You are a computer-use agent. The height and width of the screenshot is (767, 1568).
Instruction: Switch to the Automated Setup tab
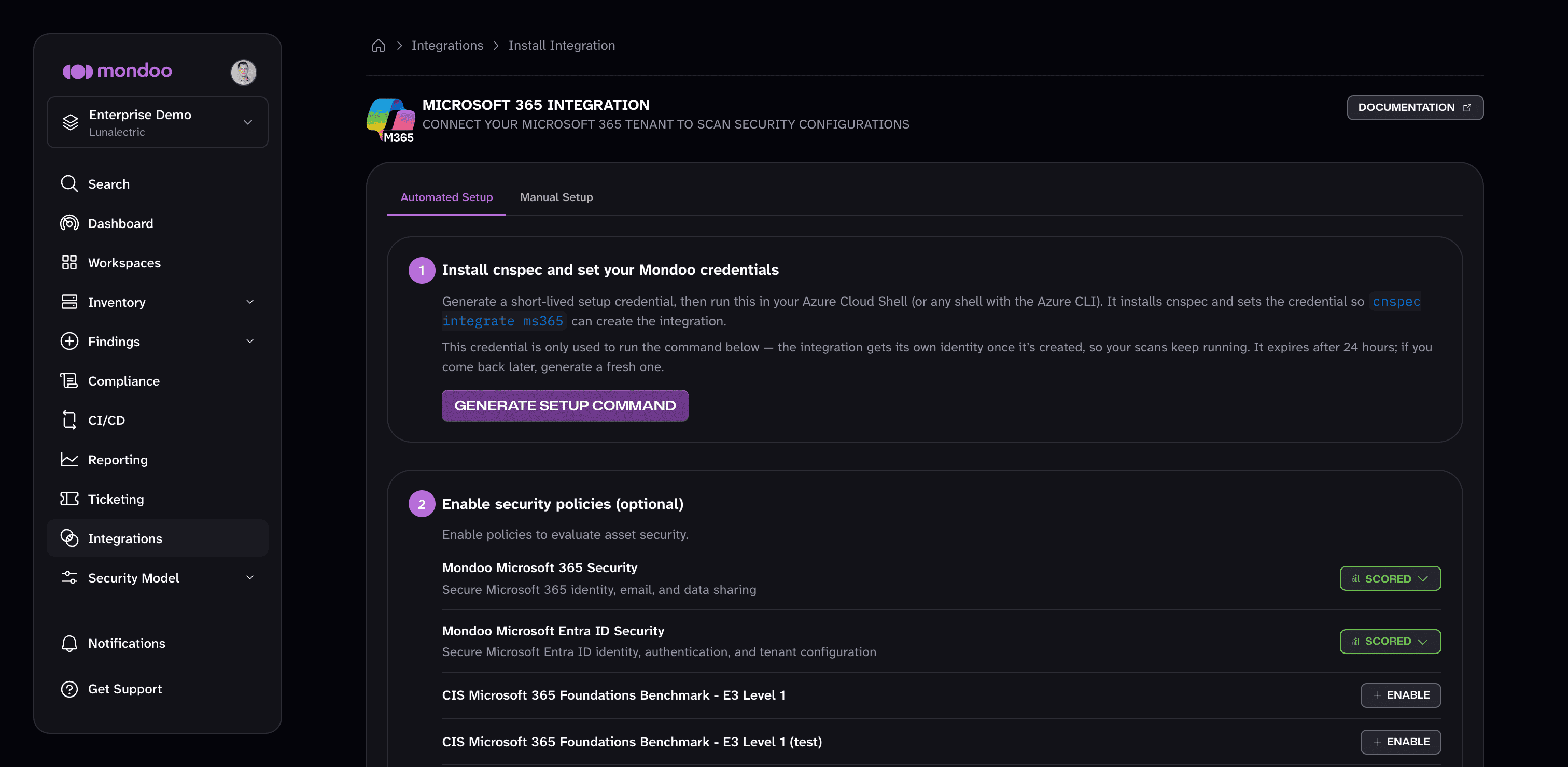(x=447, y=197)
